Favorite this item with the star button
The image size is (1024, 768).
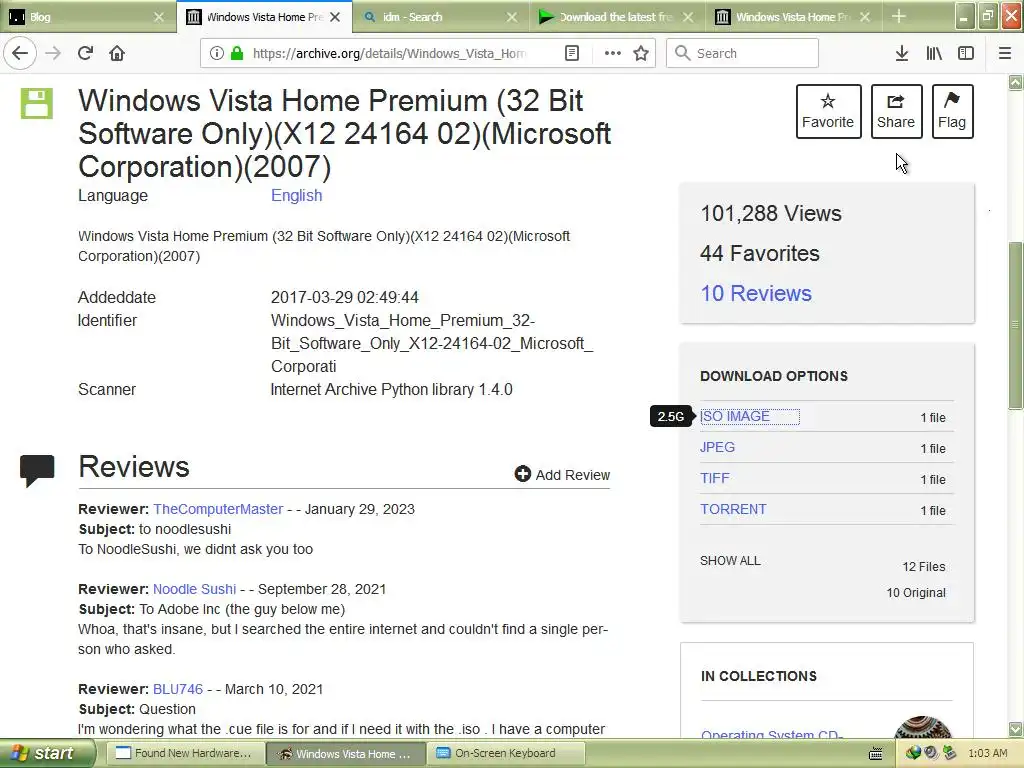click(x=828, y=111)
